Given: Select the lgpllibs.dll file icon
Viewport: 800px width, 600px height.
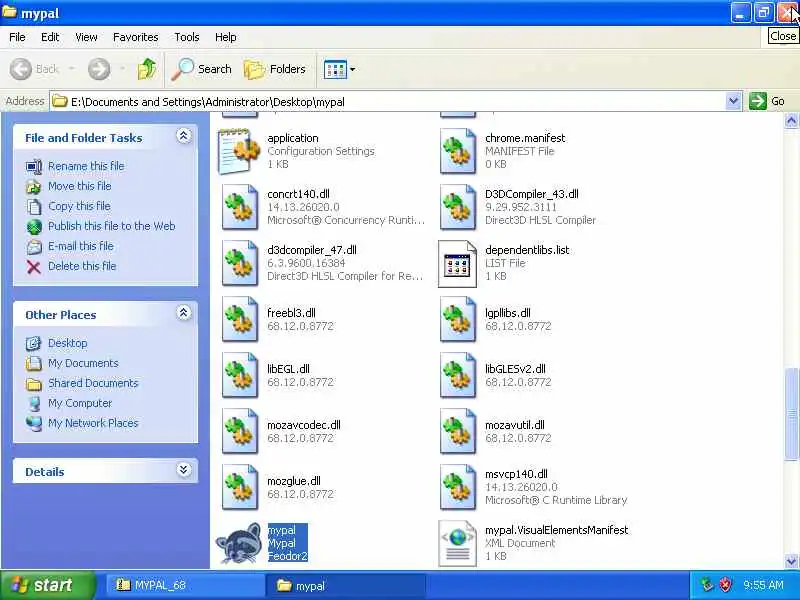Looking at the screenshot, I should (x=458, y=319).
